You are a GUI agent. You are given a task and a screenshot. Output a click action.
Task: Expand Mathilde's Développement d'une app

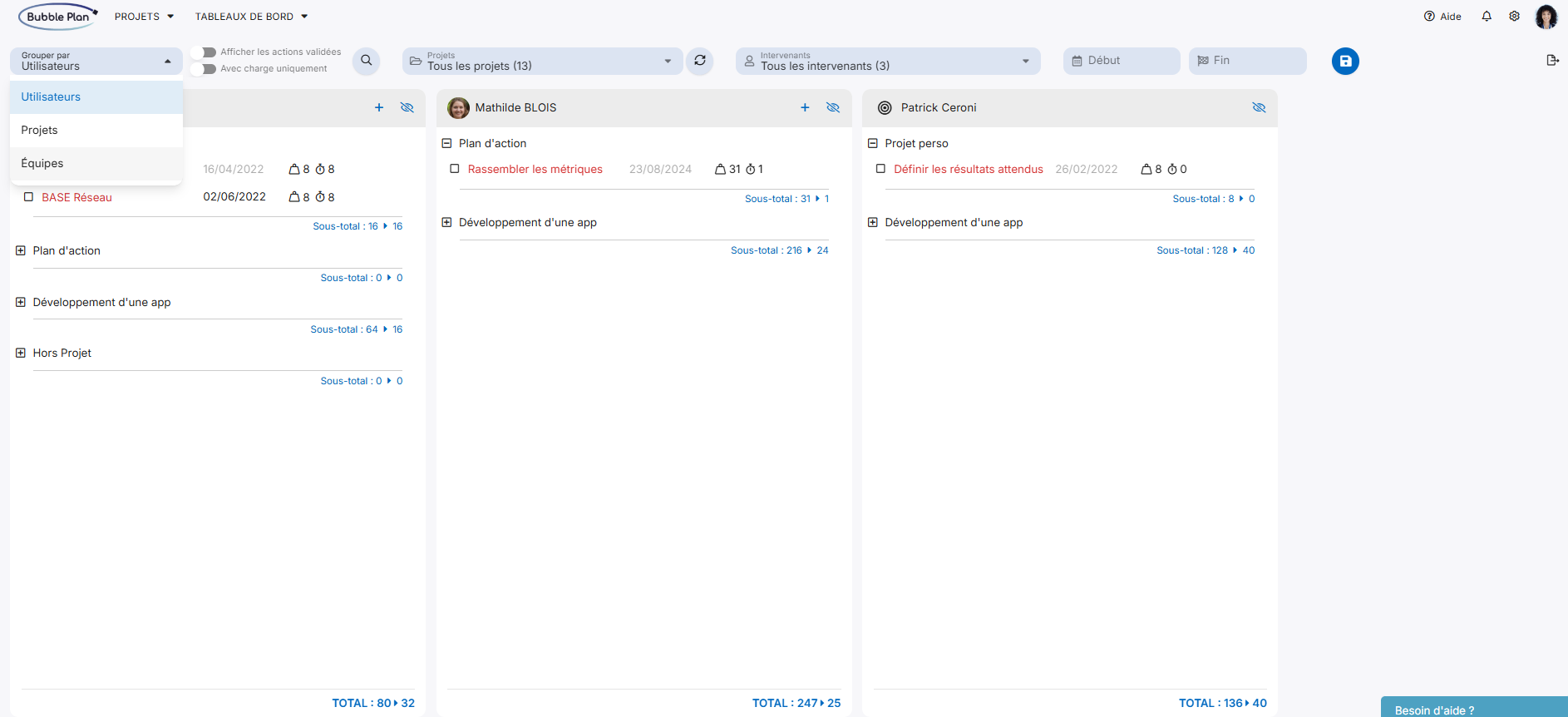pos(446,222)
